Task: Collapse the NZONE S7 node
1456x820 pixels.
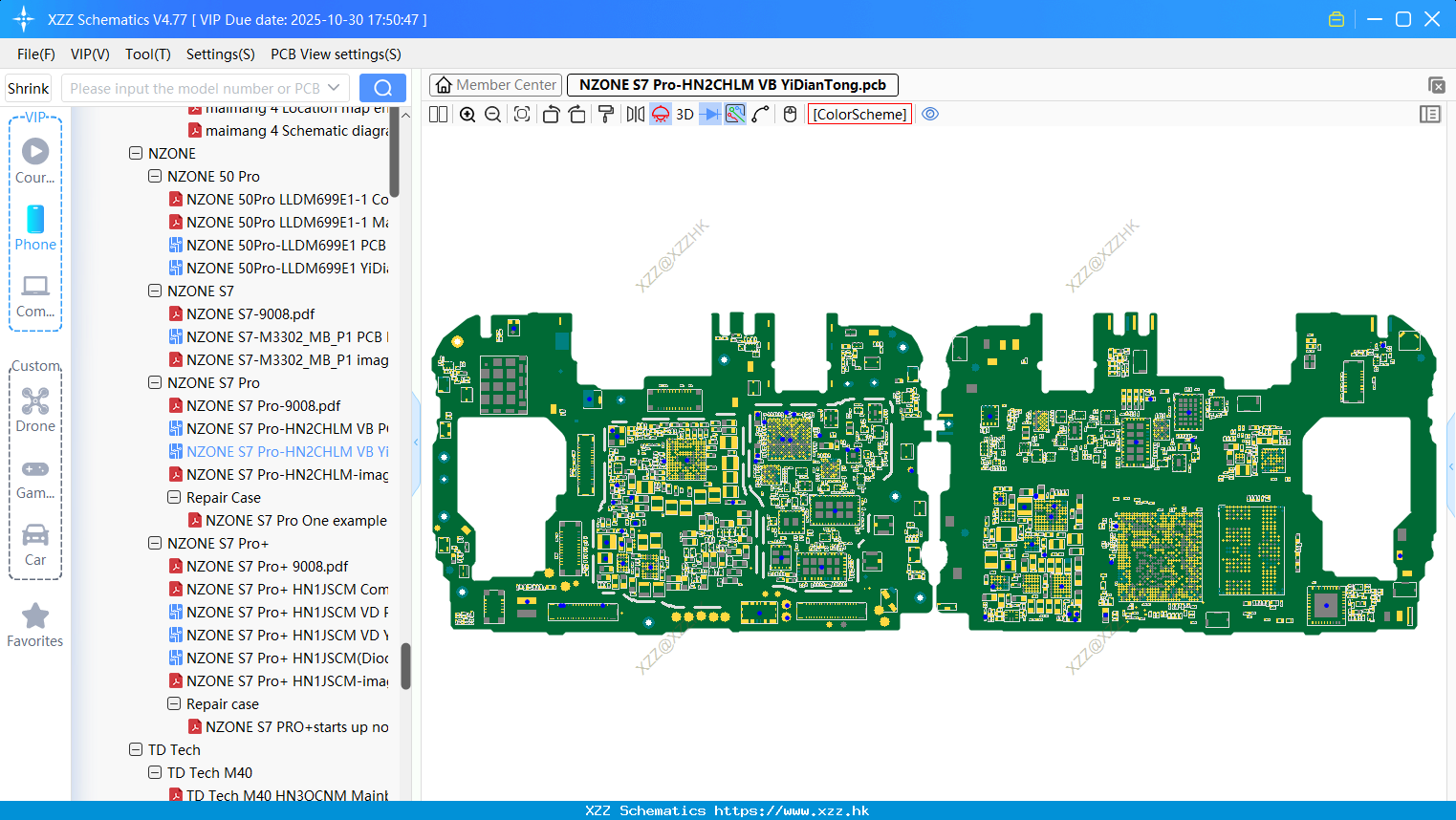Action: 155,291
